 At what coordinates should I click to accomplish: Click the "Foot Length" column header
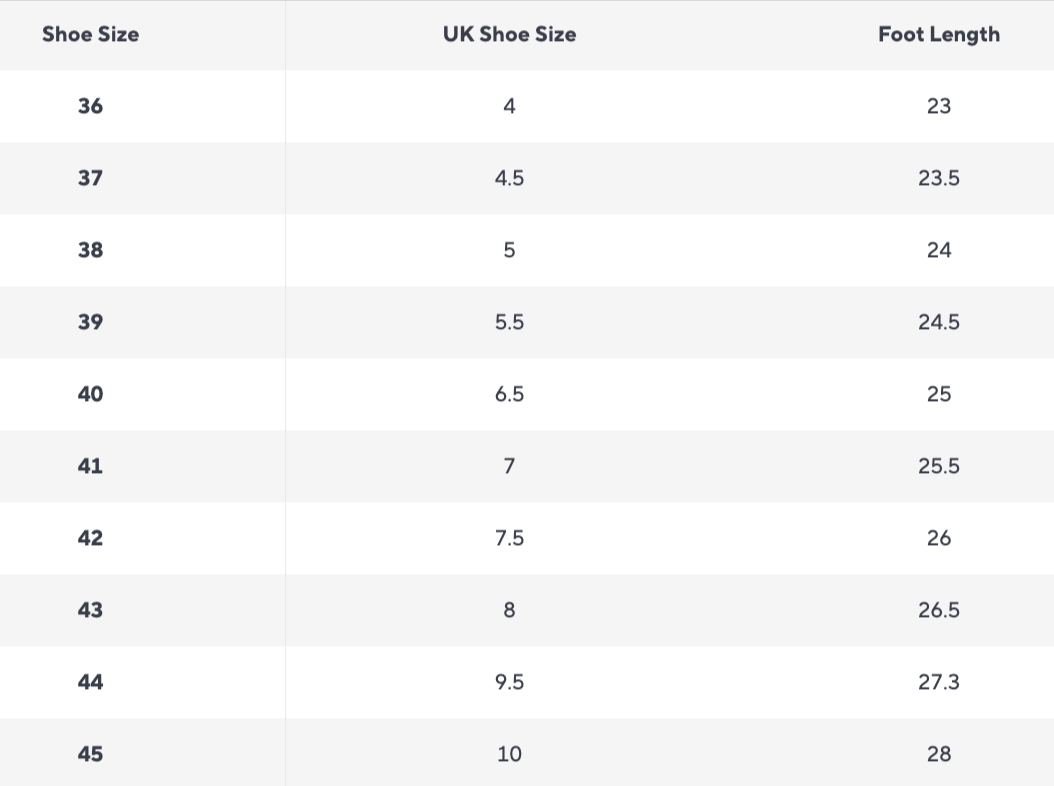click(938, 34)
